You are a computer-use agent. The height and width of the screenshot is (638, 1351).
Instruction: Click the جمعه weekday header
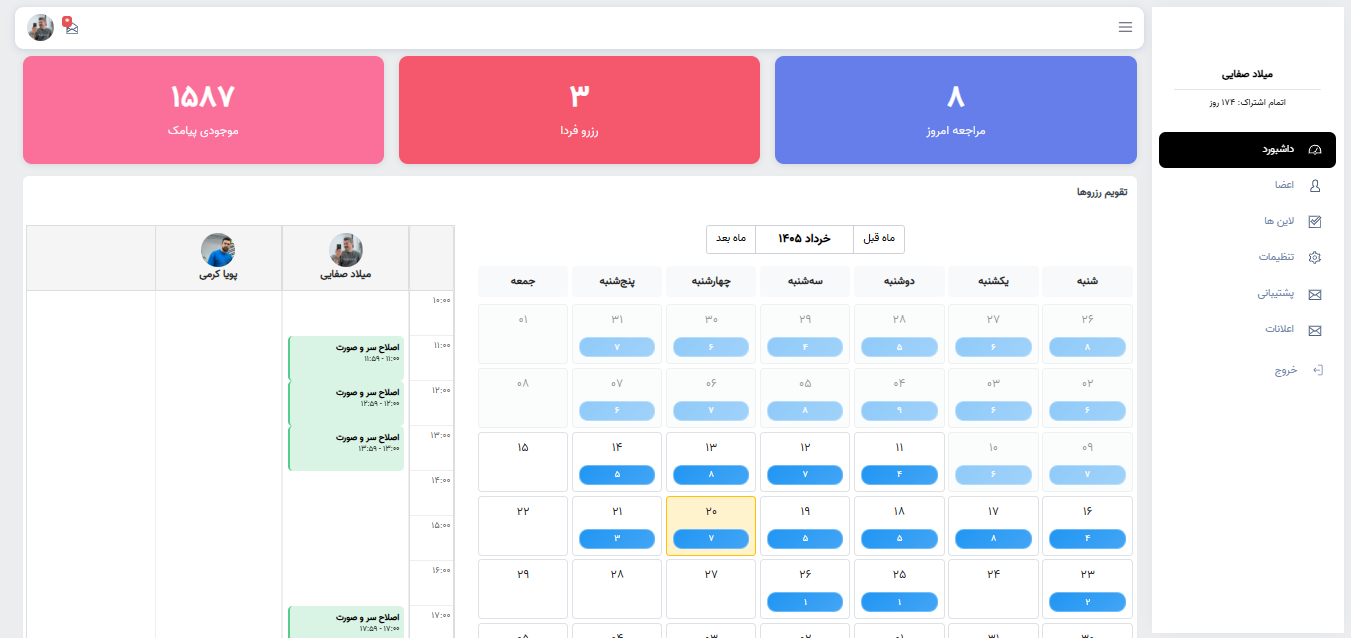523,281
